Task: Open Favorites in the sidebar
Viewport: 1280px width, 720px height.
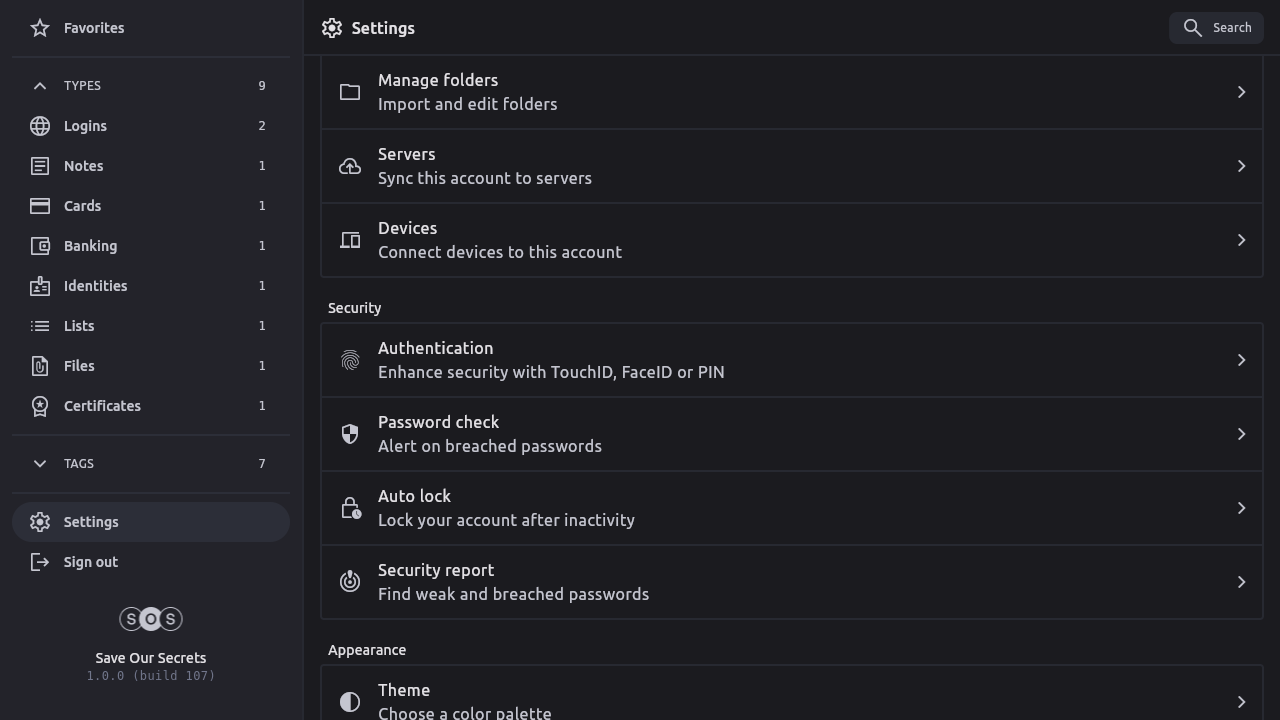Action: tap(93, 28)
